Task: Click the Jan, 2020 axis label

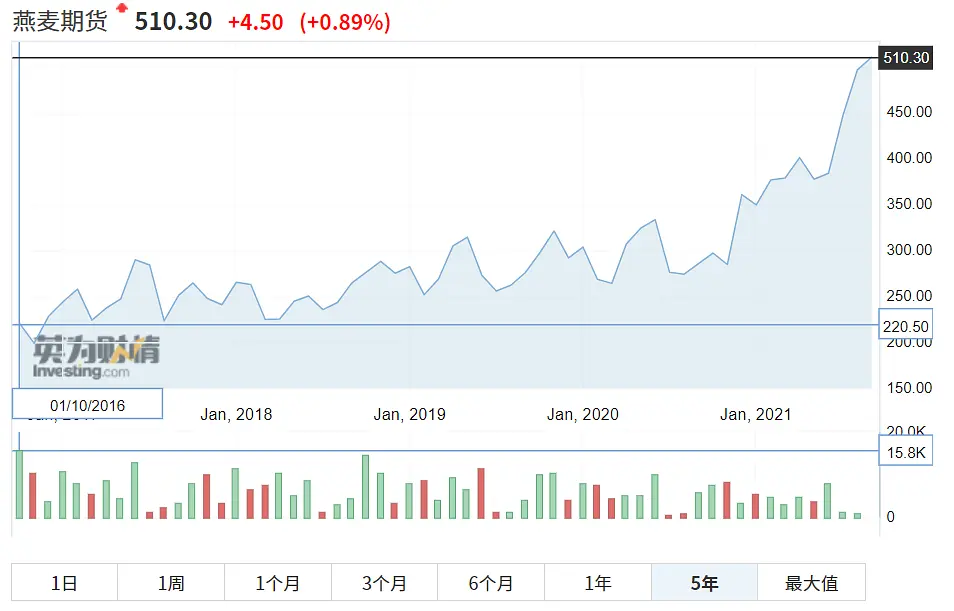Action: tap(582, 414)
